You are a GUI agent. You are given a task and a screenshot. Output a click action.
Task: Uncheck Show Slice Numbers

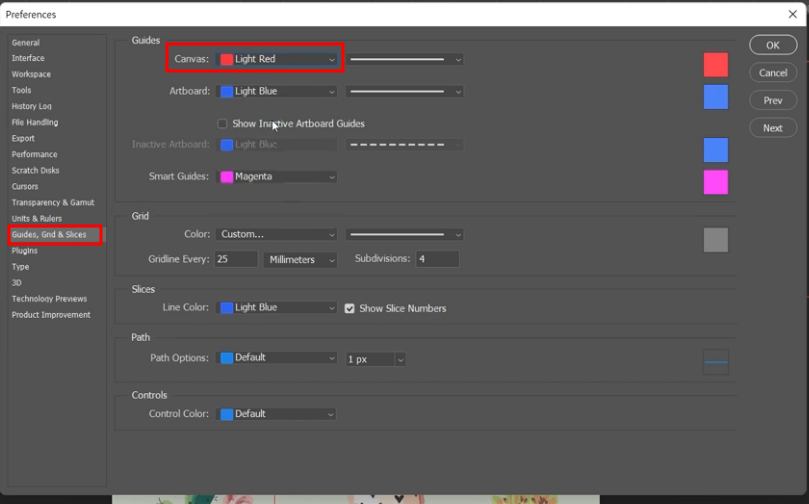click(349, 308)
